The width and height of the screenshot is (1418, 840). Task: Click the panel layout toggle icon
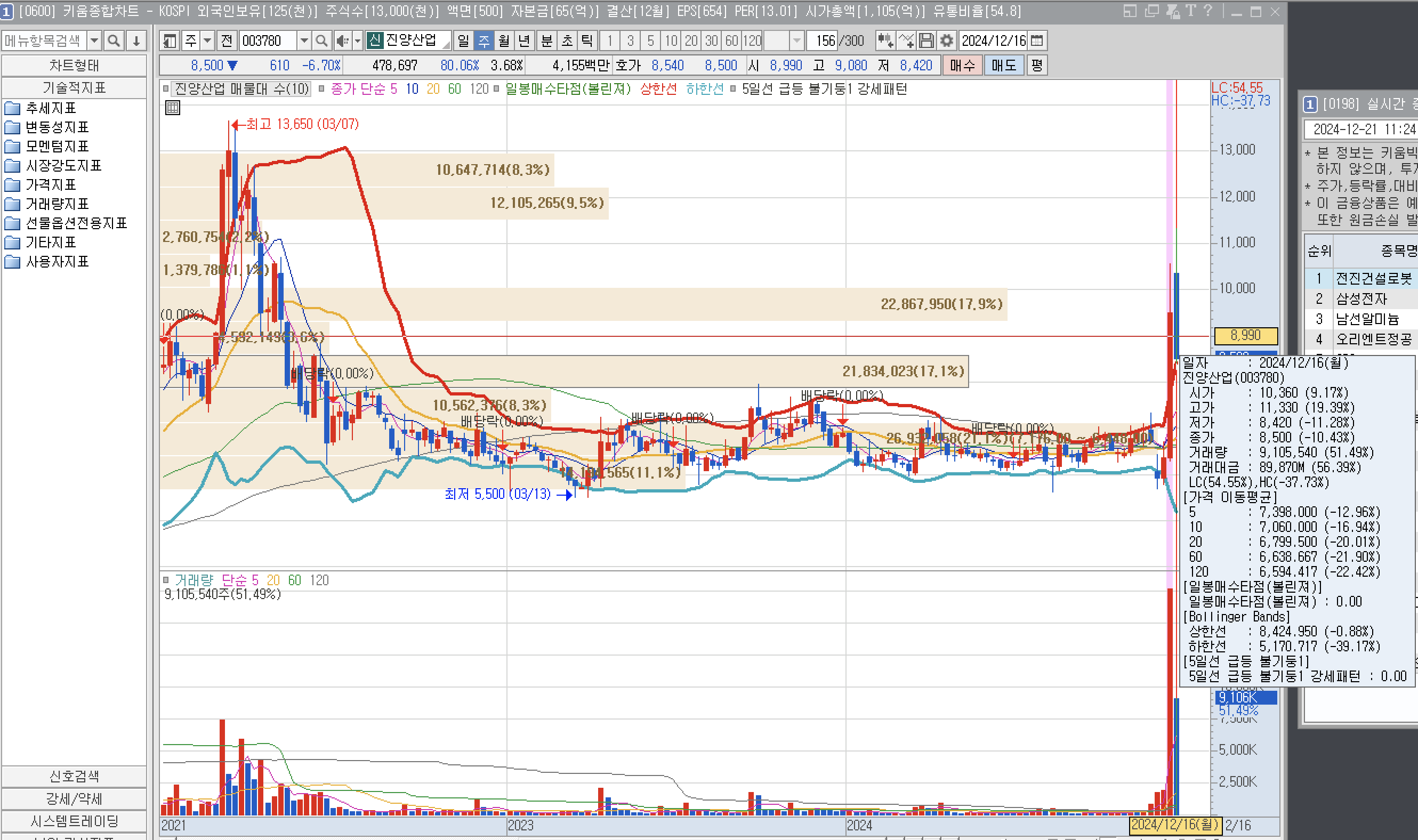pos(170,41)
